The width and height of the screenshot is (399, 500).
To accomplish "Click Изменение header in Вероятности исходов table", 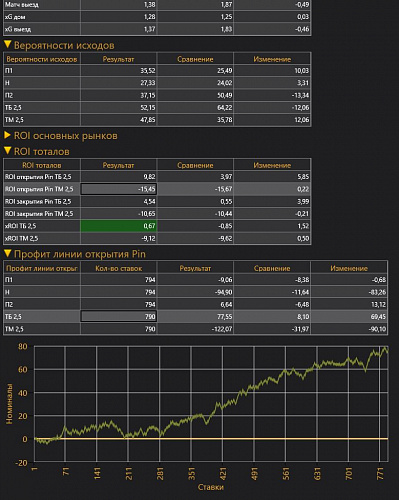I will coord(272,59).
